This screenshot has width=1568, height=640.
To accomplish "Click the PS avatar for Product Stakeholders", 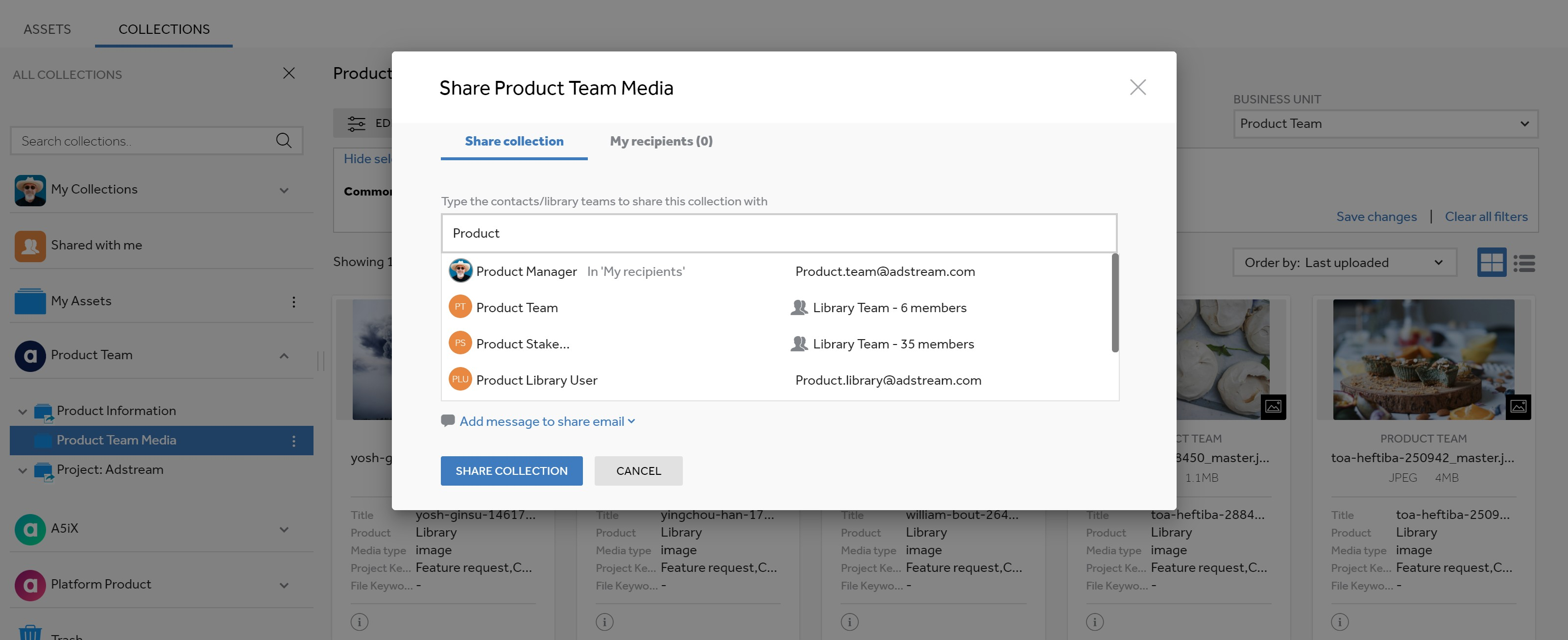I will [460, 343].
